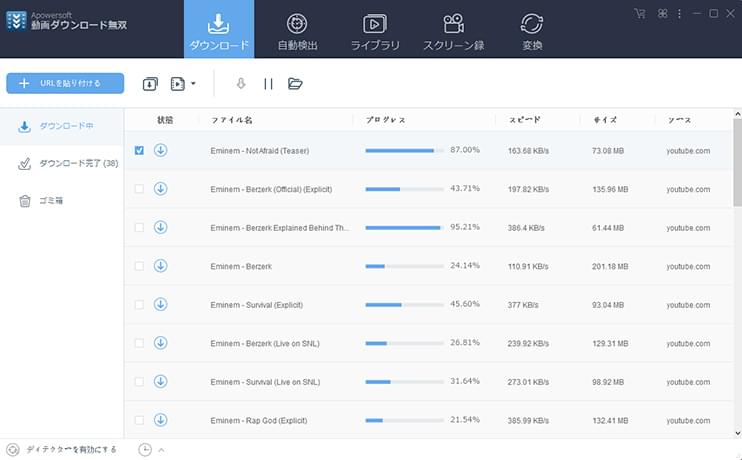Select ダウンロード中 in the sidebar

coord(62,126)
